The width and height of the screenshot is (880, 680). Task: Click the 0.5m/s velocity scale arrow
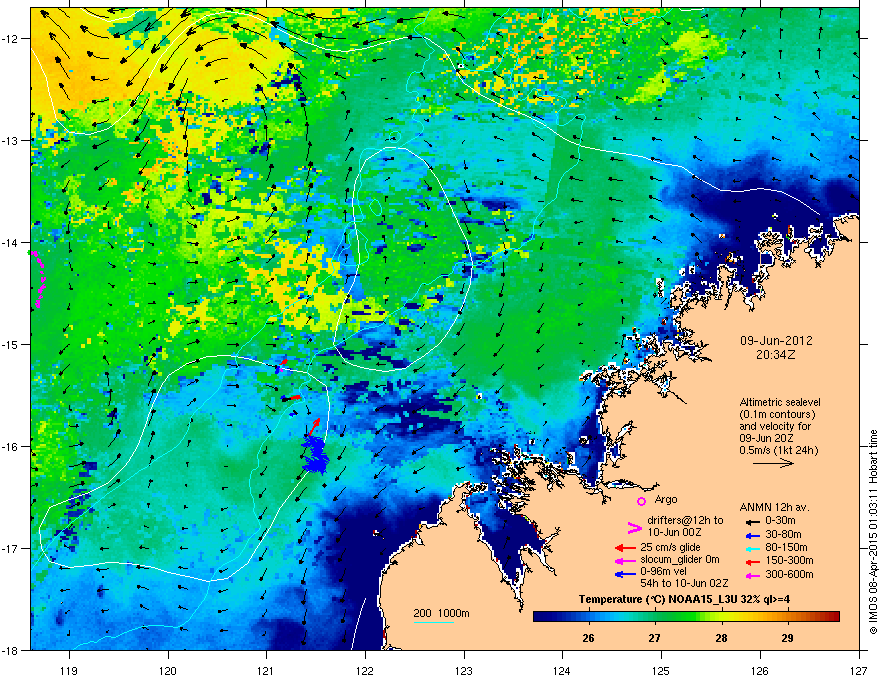coord(773,463)
